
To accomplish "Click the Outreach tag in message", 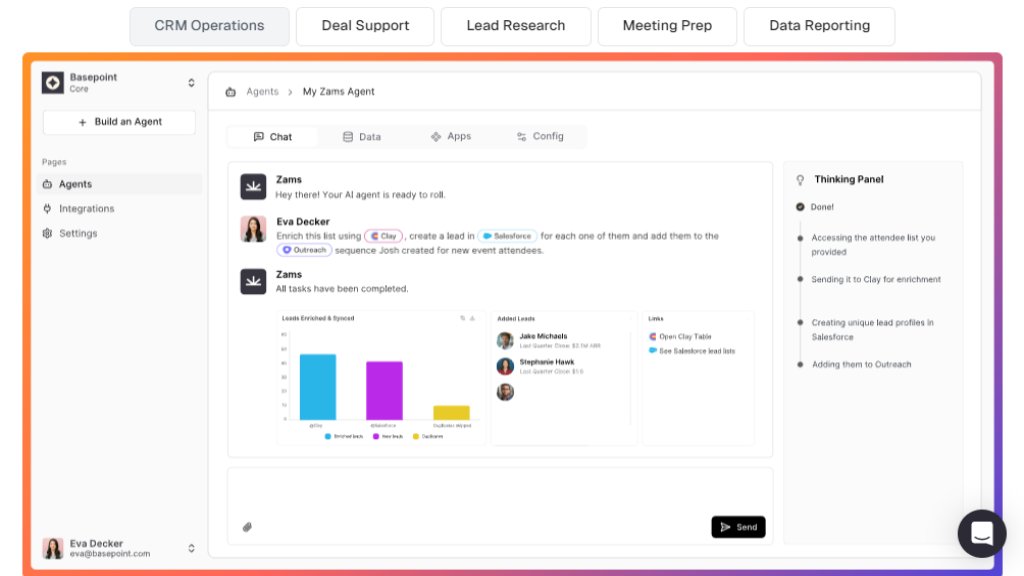I will [304, 250].
